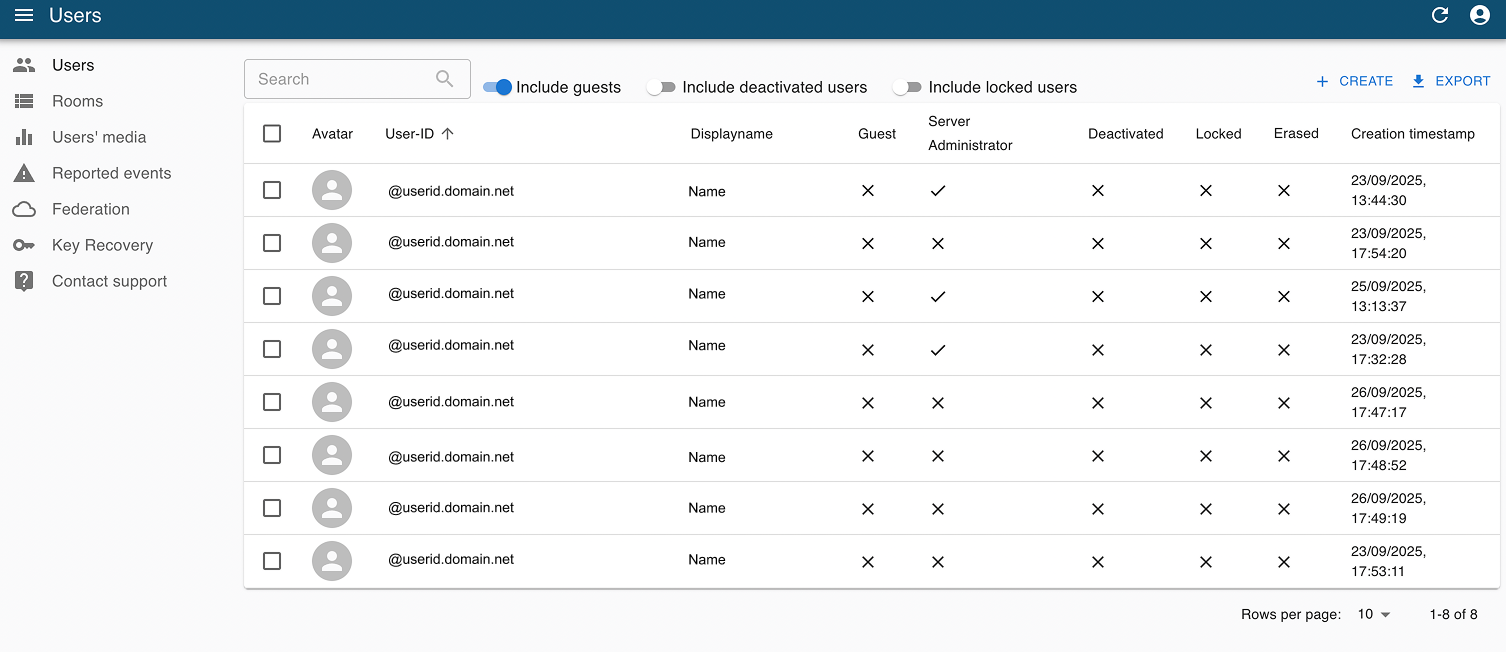Click the Reported events warning icon

point(24,173)
